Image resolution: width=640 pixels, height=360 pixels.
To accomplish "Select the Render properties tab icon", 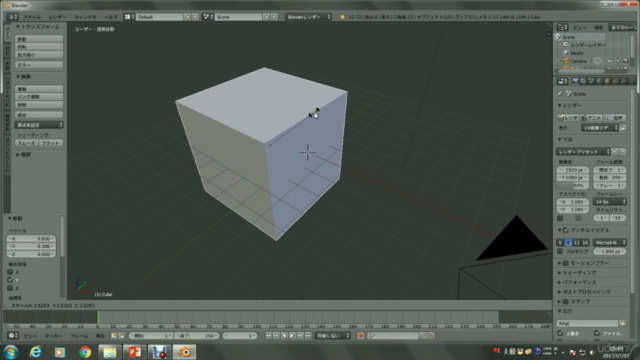I will (x=575, y=81).
